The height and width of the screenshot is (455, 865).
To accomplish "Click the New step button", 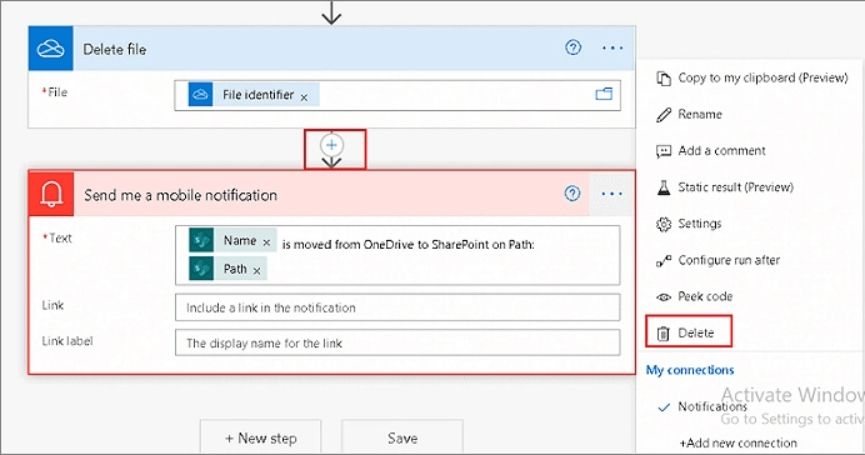I will coord(260,438).
